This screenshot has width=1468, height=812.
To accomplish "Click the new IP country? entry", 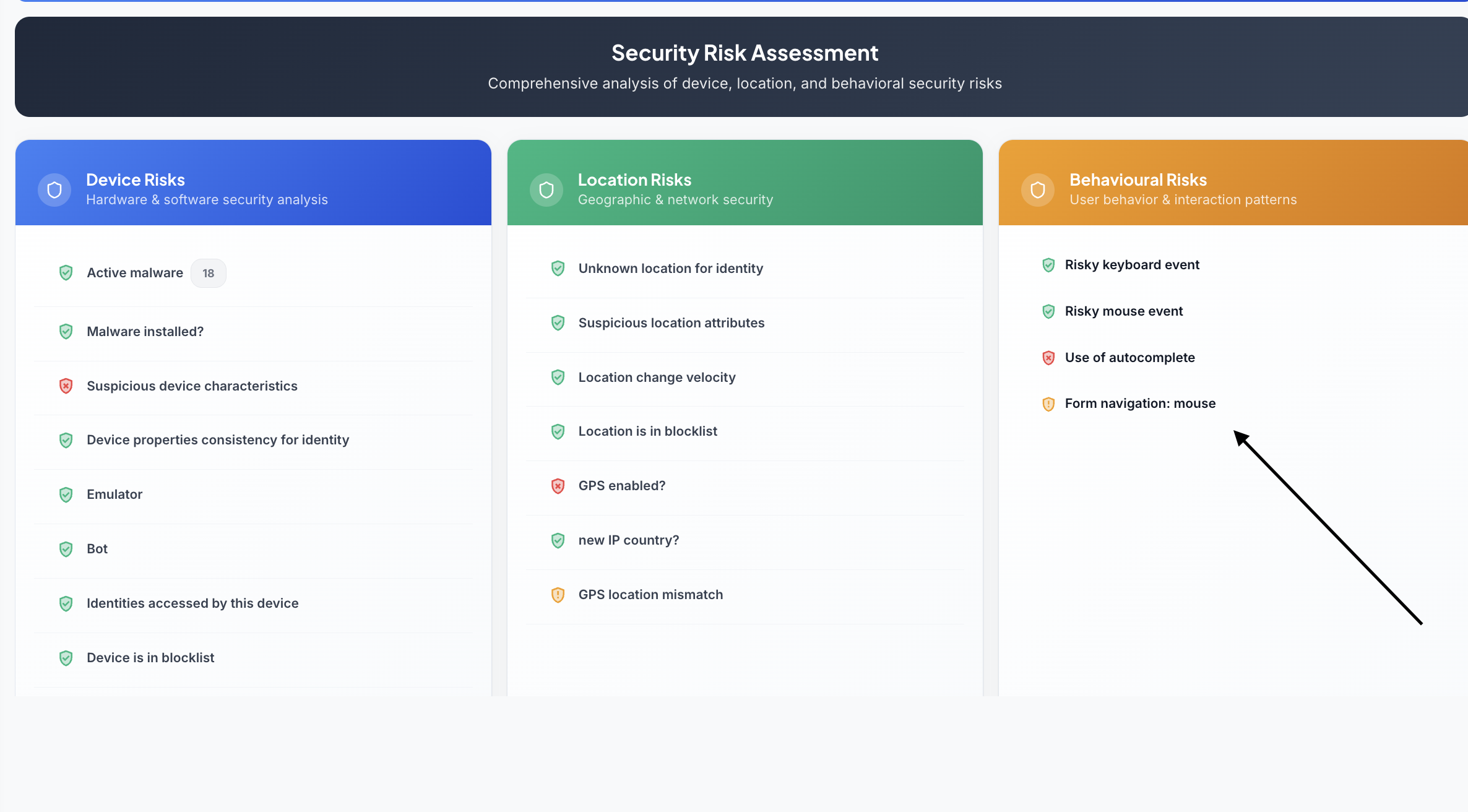I will coord(745,540).
